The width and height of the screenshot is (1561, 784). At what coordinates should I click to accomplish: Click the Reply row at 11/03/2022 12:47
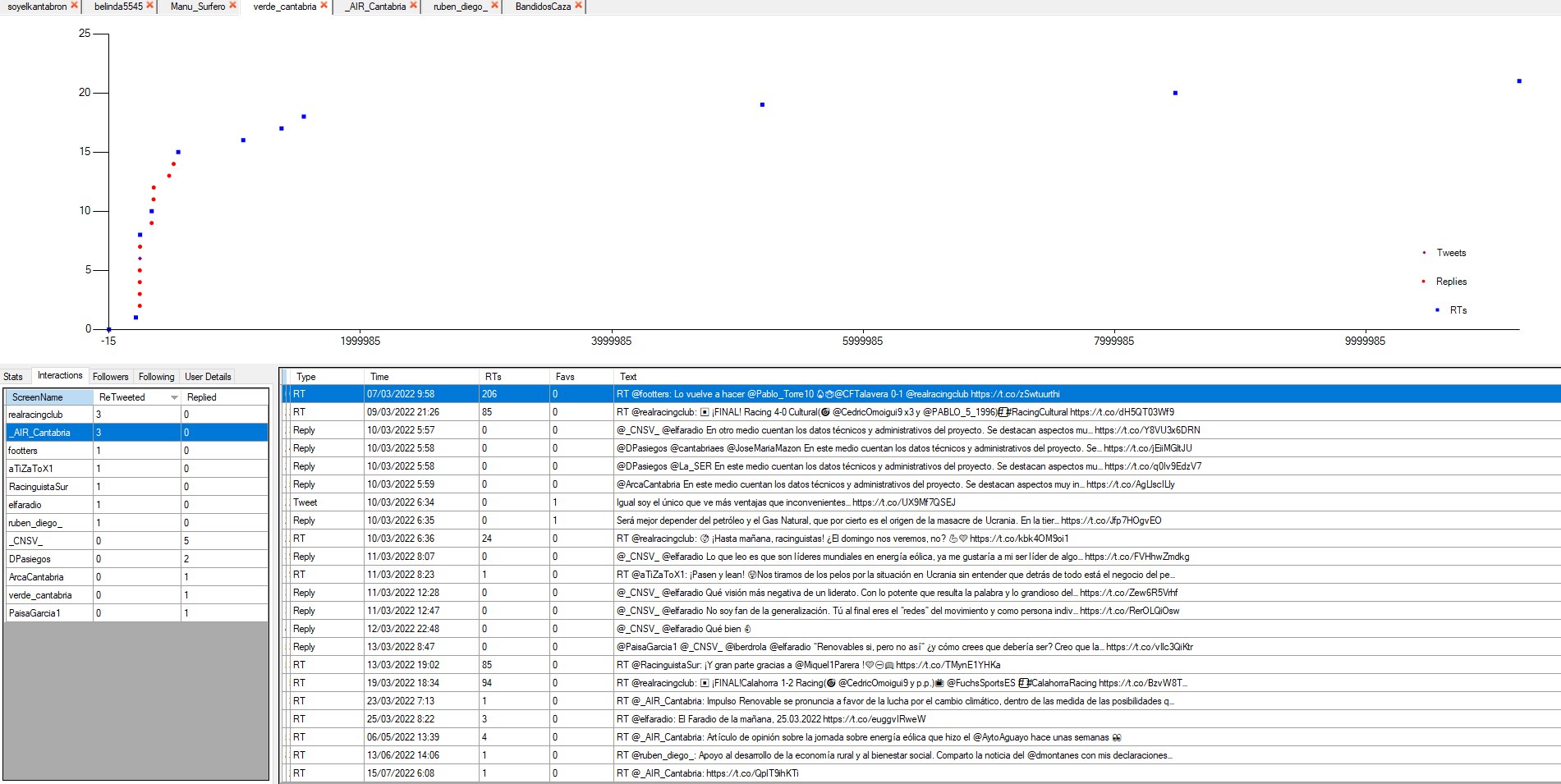[920, 611]
